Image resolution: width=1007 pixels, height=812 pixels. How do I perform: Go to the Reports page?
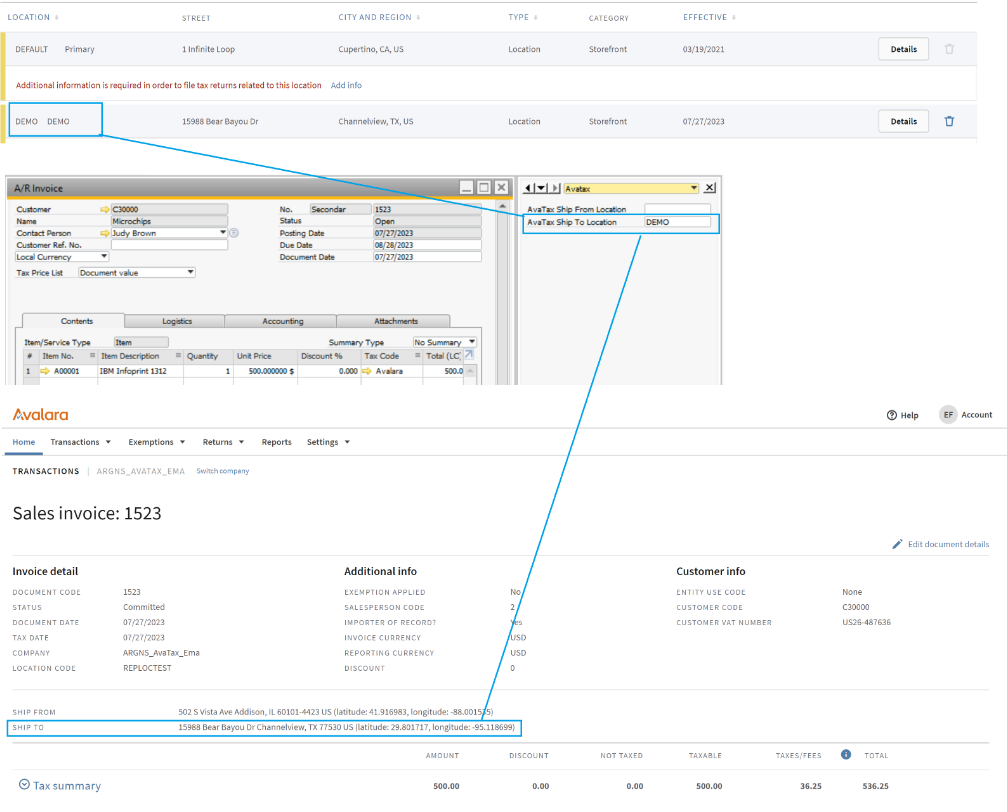(276, 442)
